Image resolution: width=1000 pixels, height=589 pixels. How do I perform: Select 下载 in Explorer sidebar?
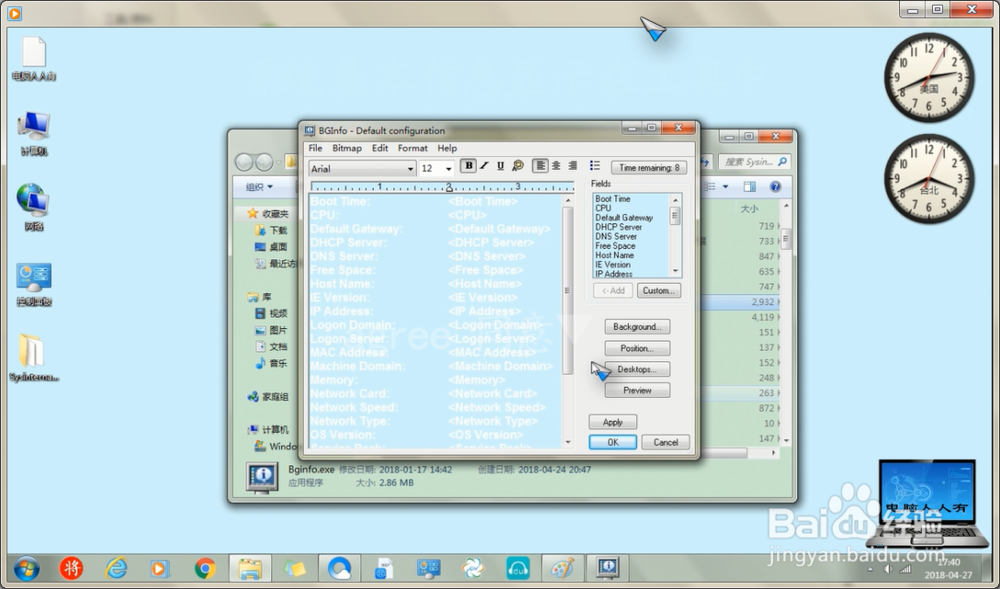tap(272, 230)
